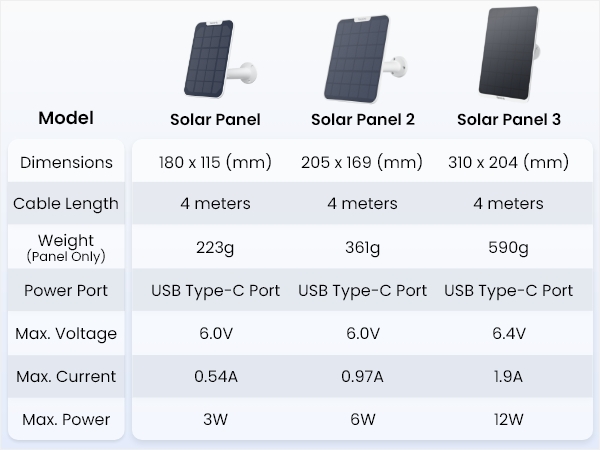Click the Cable Length row label

coord(66,204)
